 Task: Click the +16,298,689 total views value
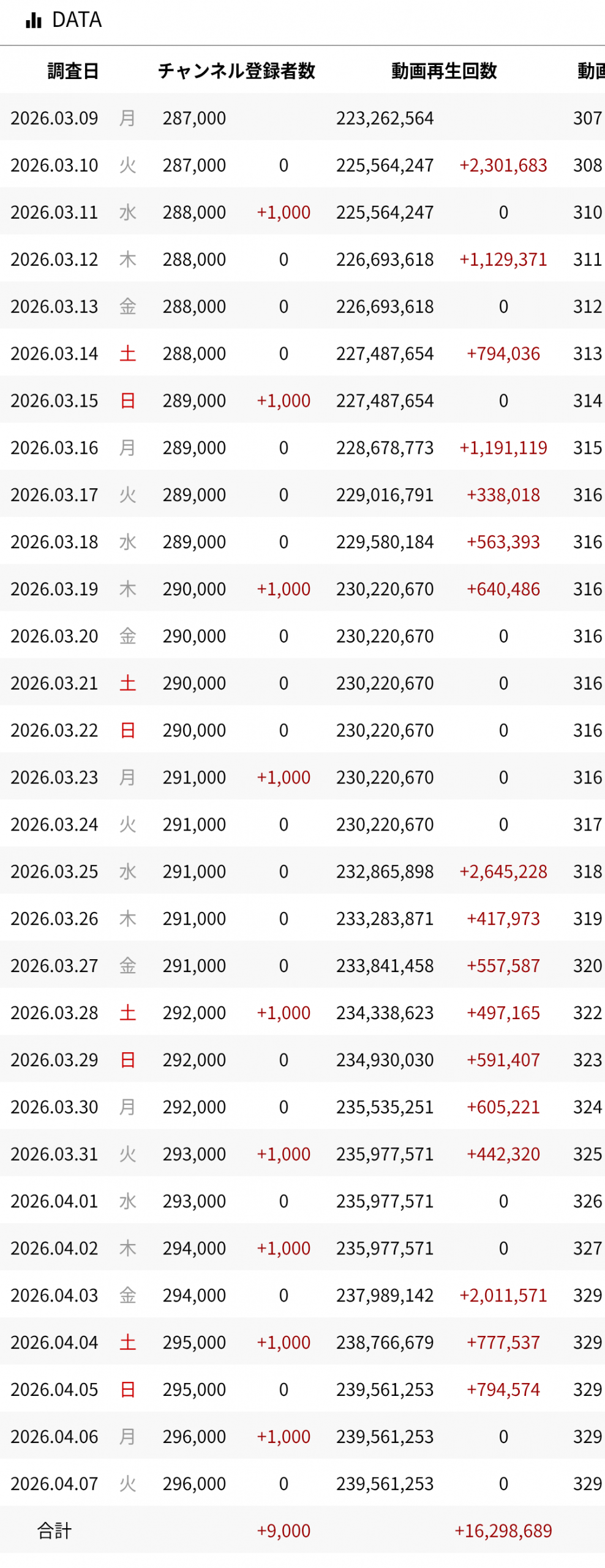click(x=503, y=1531)
